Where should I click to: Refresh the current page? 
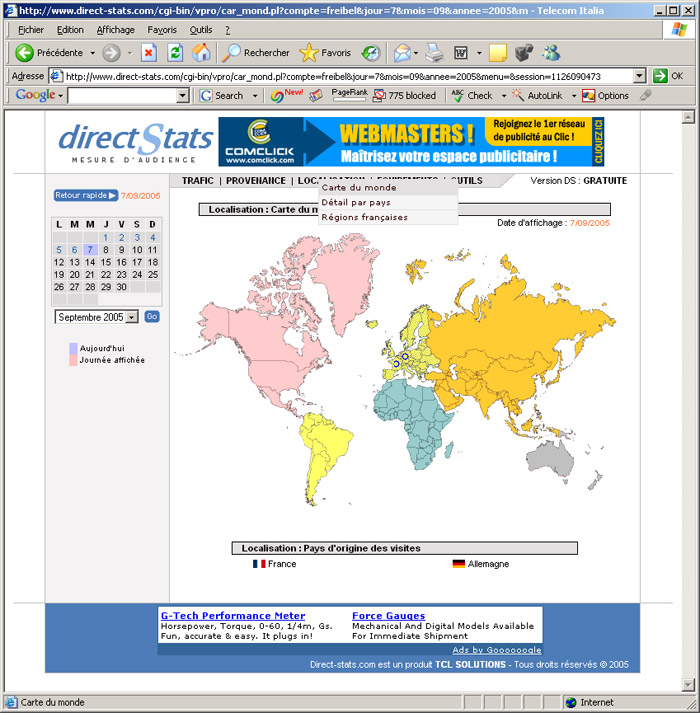pos(175,53)
